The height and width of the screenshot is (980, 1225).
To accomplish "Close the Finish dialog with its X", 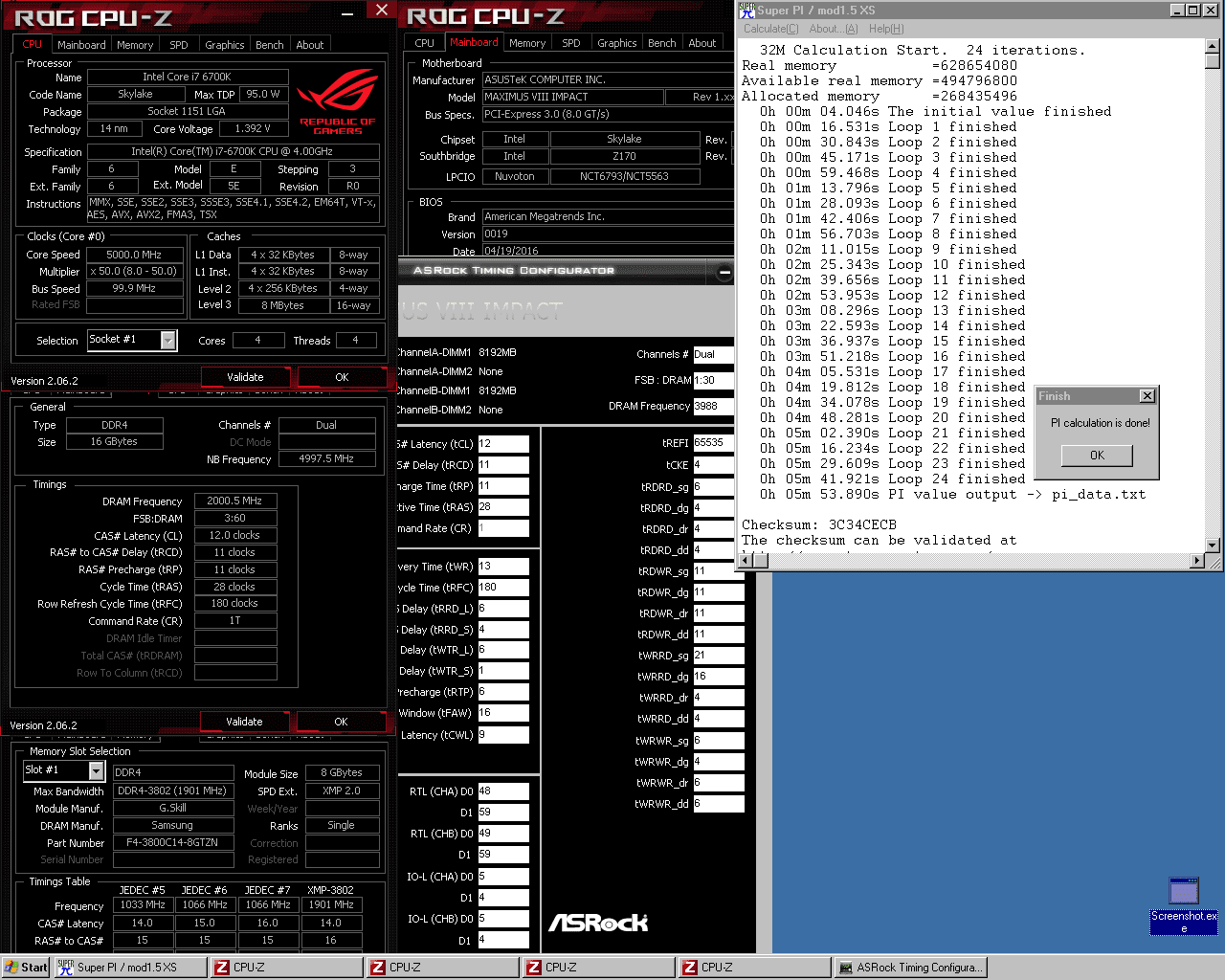I will 1147,396.
